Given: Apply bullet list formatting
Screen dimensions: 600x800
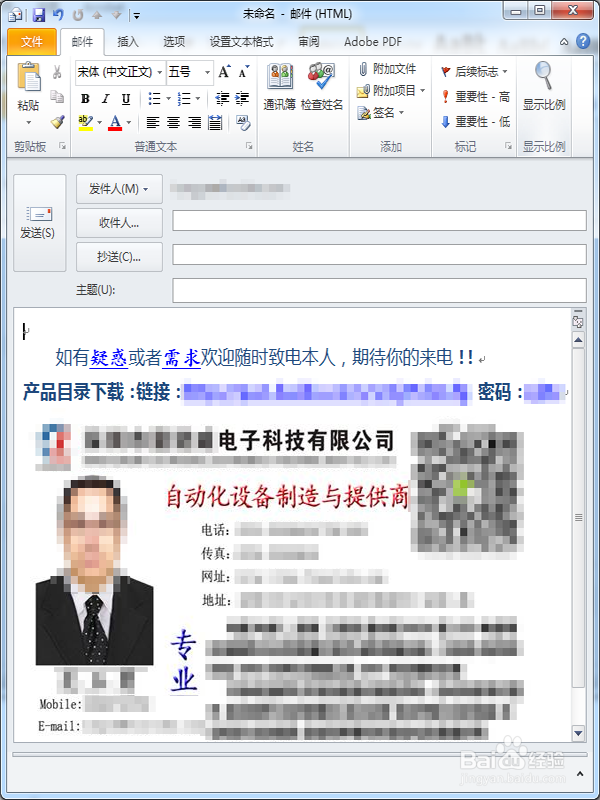Looking at the screenshot, I should tap(154, 98).
